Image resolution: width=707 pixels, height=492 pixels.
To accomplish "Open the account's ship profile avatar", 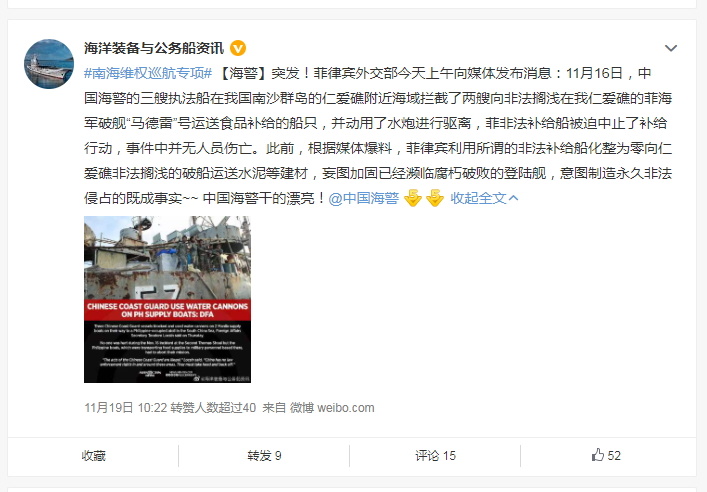I will [49, 64].
